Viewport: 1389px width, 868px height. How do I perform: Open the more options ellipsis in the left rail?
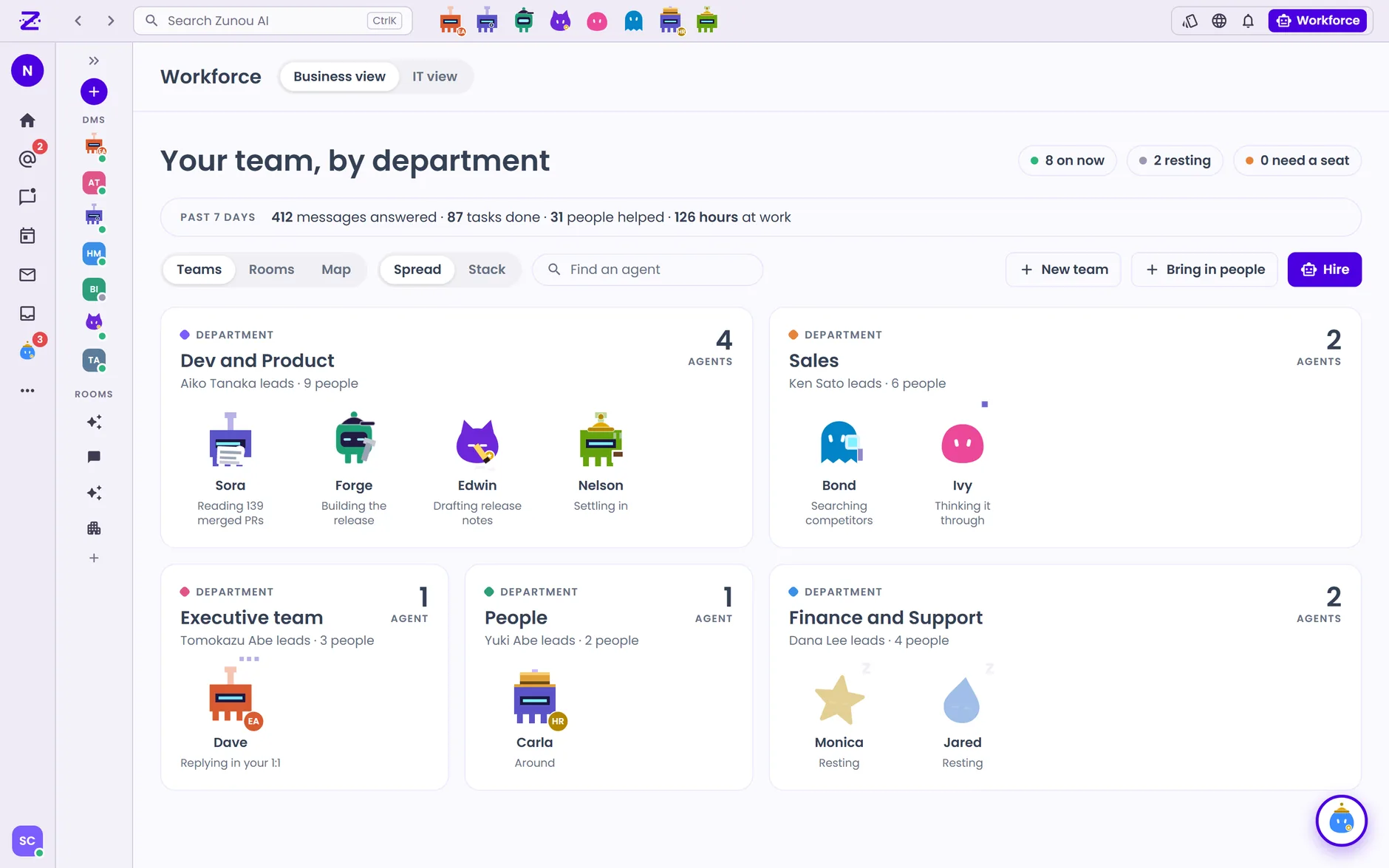(27, 391)
